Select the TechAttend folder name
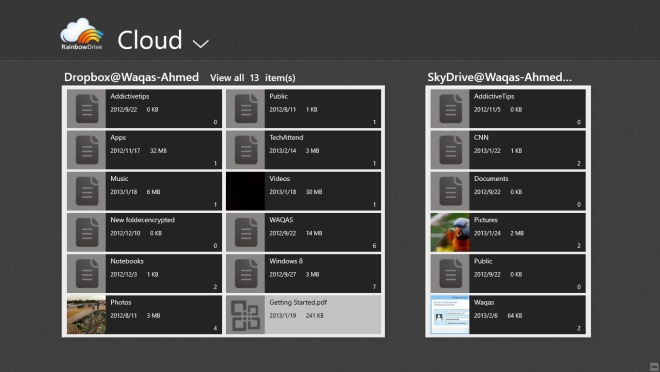The width and height of the screenshot is (660, 372). click(286, 138)
